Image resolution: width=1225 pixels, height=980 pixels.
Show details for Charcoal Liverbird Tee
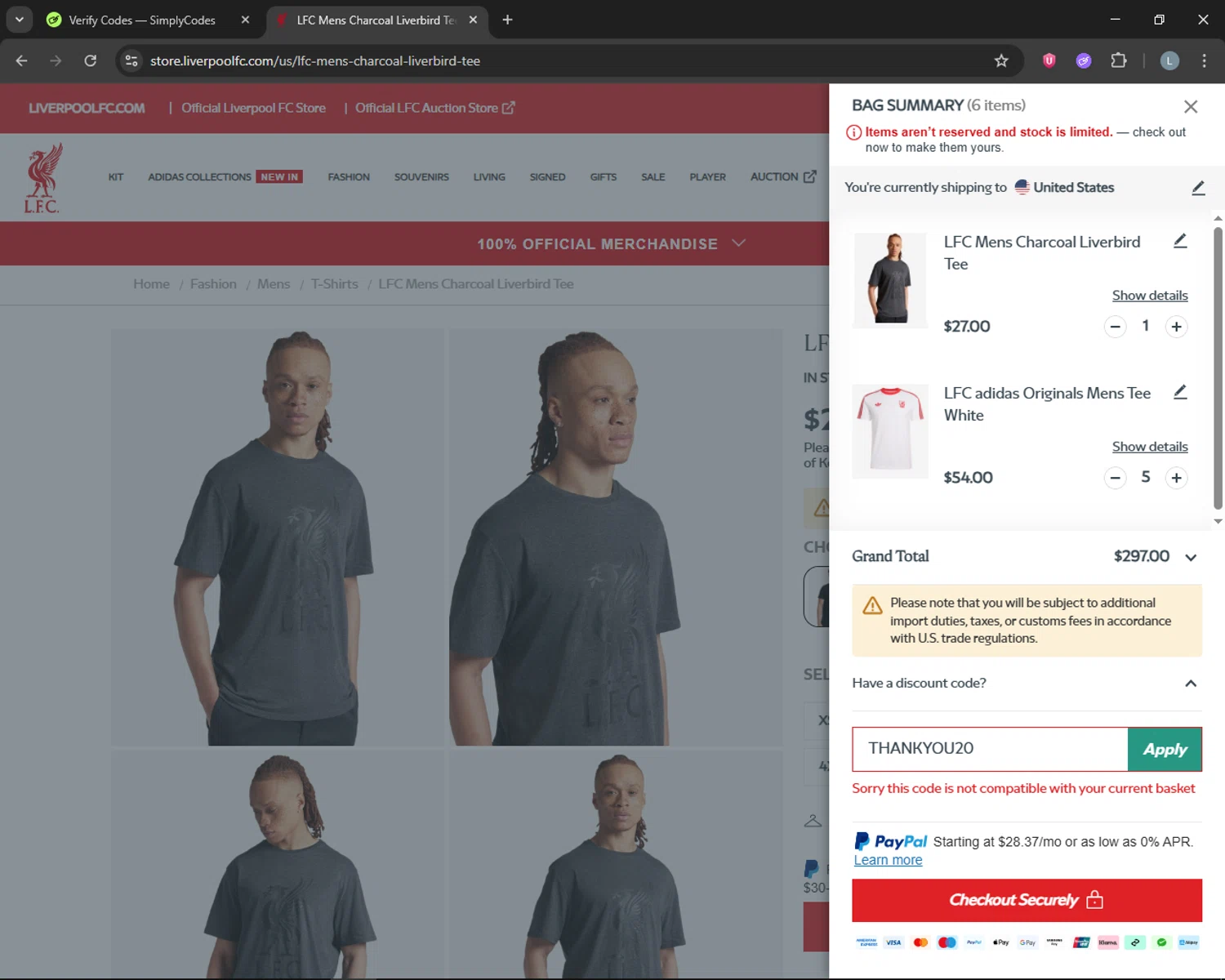pyautogui.click(x=1150, y=295)
